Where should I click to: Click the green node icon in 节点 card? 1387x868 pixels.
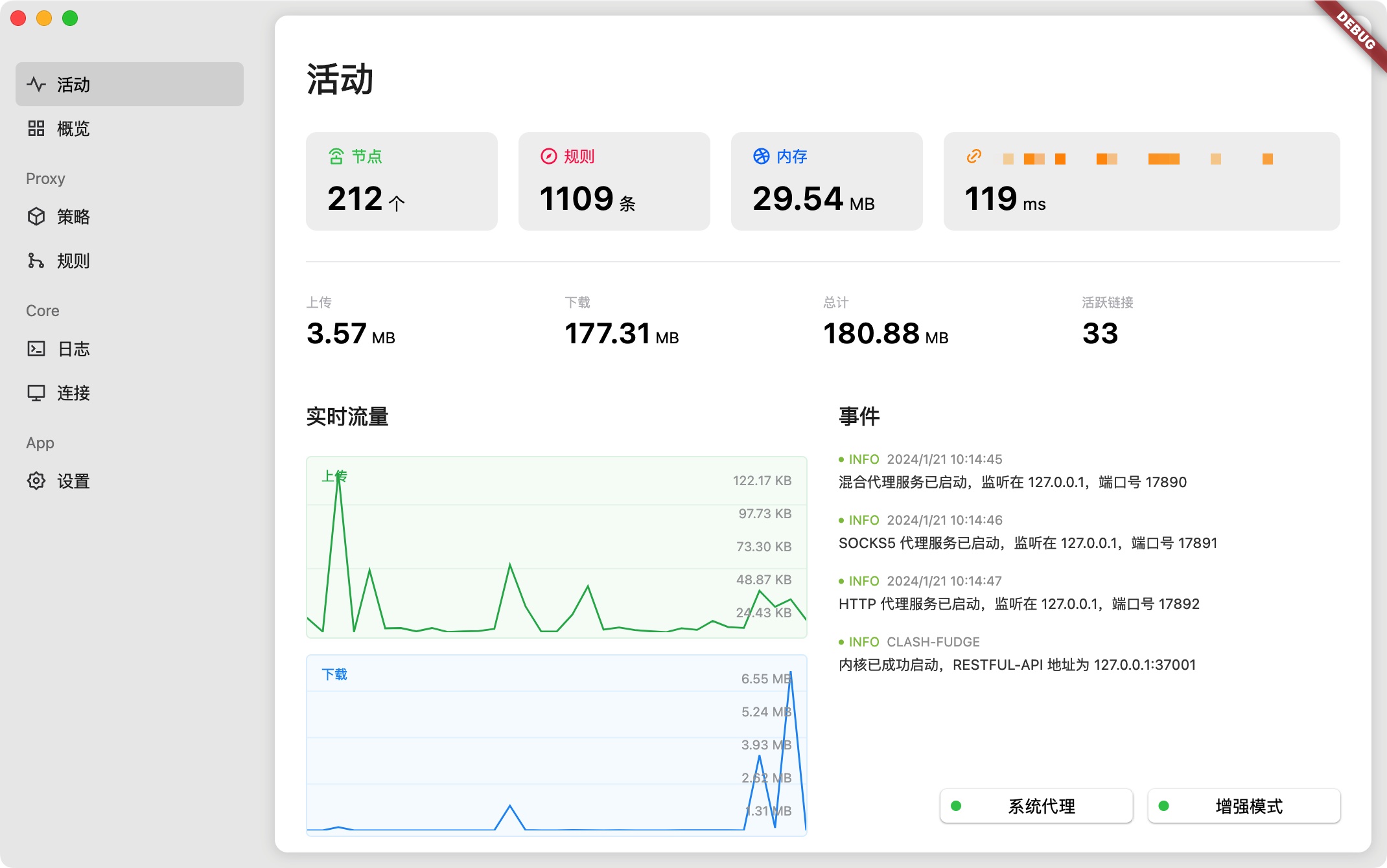(336, 156)
